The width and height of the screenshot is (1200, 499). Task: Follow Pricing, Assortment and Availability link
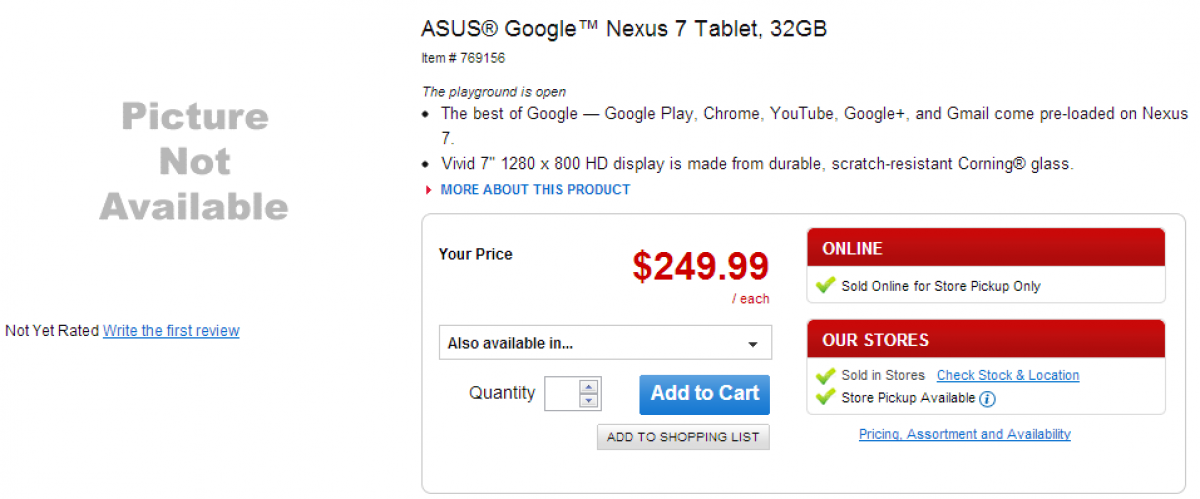pyautogui.click(x=964, y=434)
